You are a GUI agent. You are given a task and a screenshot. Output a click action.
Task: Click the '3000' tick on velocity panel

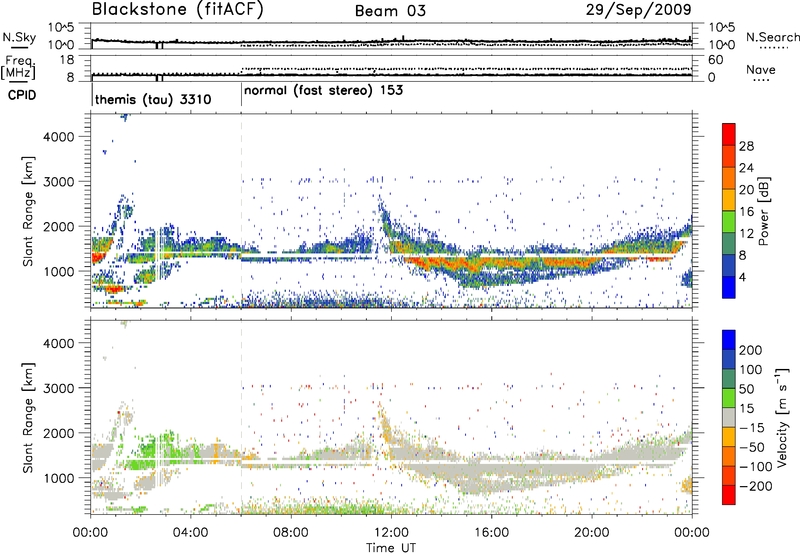click(x=59, y=388)
